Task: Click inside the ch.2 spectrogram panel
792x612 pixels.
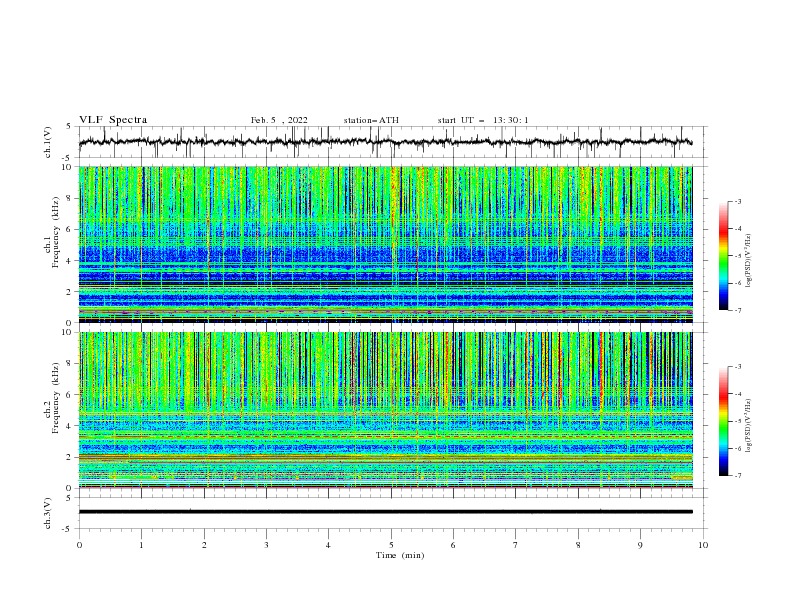Action: tap(385, 410)
